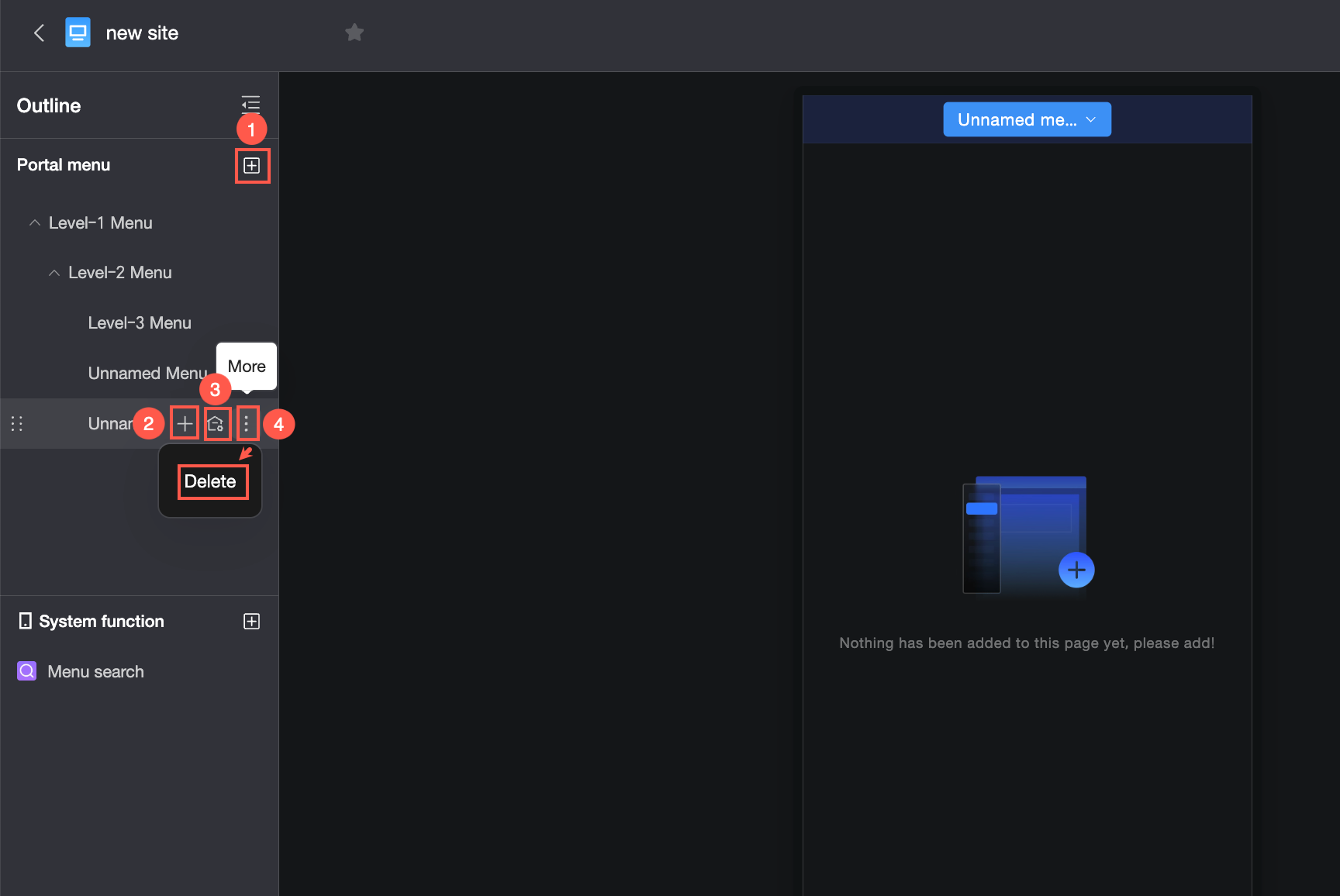
Task: Collapse the Level-2 Menu chevron
Action: pos(54,273)
